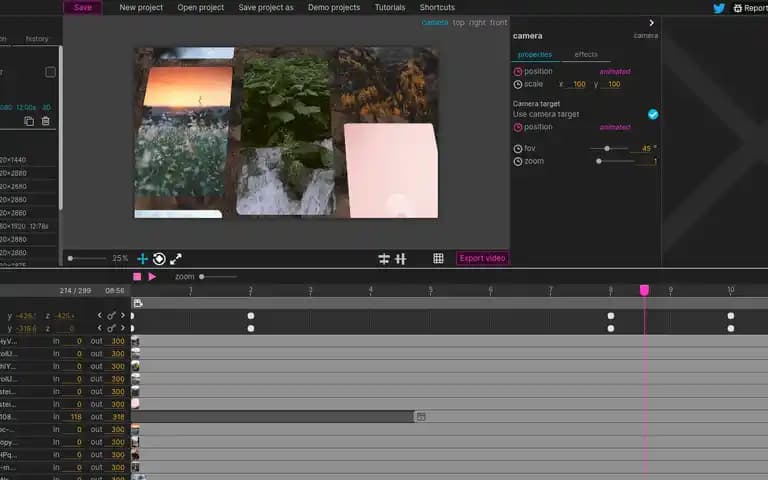The width and height of the screenshot is (768, 480).
Task: Go to next keyframe on first row
Action: point(123,315)
